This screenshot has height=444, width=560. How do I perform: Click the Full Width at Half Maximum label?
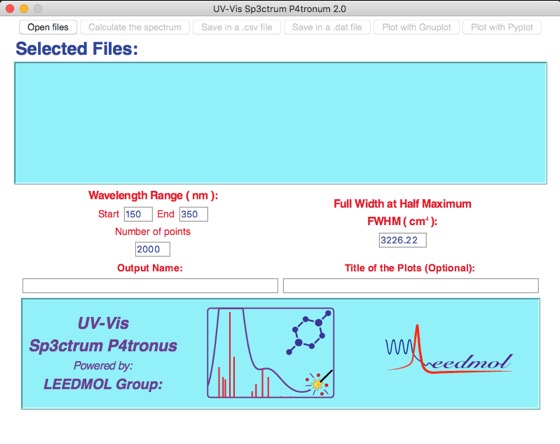(402, 204)
